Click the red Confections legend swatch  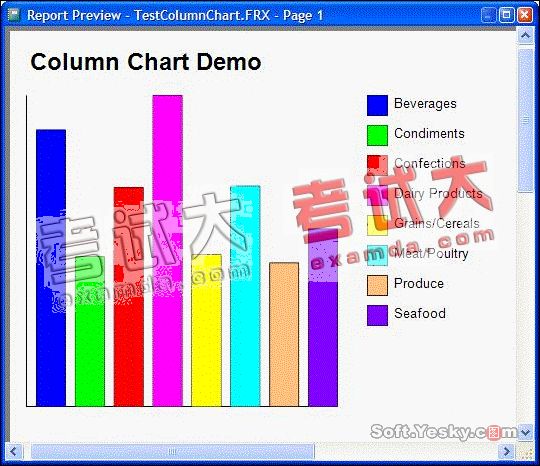point(377,165)
